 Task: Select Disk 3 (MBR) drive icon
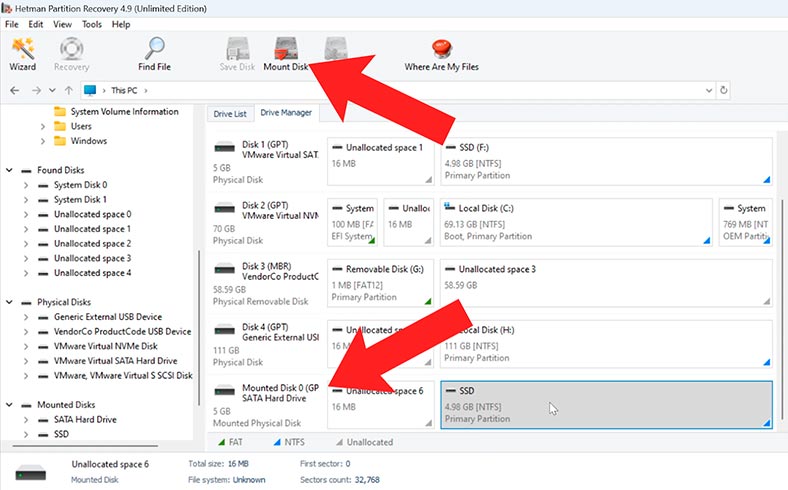[224, 269]
